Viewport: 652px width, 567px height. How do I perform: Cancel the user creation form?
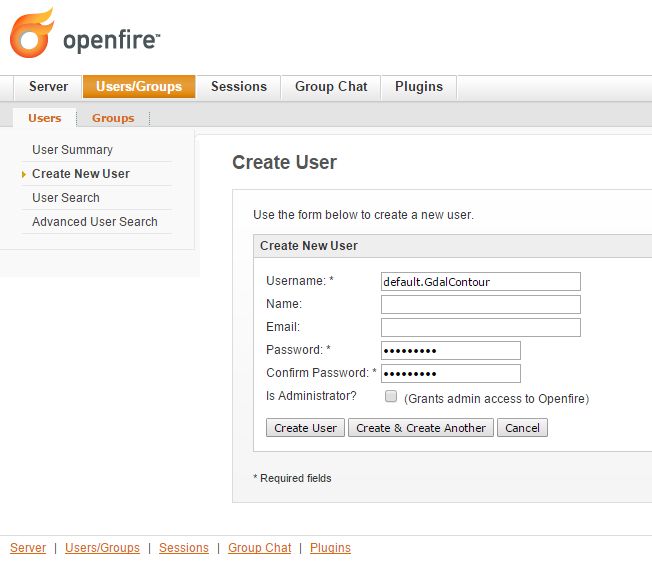tap(522, 428)
